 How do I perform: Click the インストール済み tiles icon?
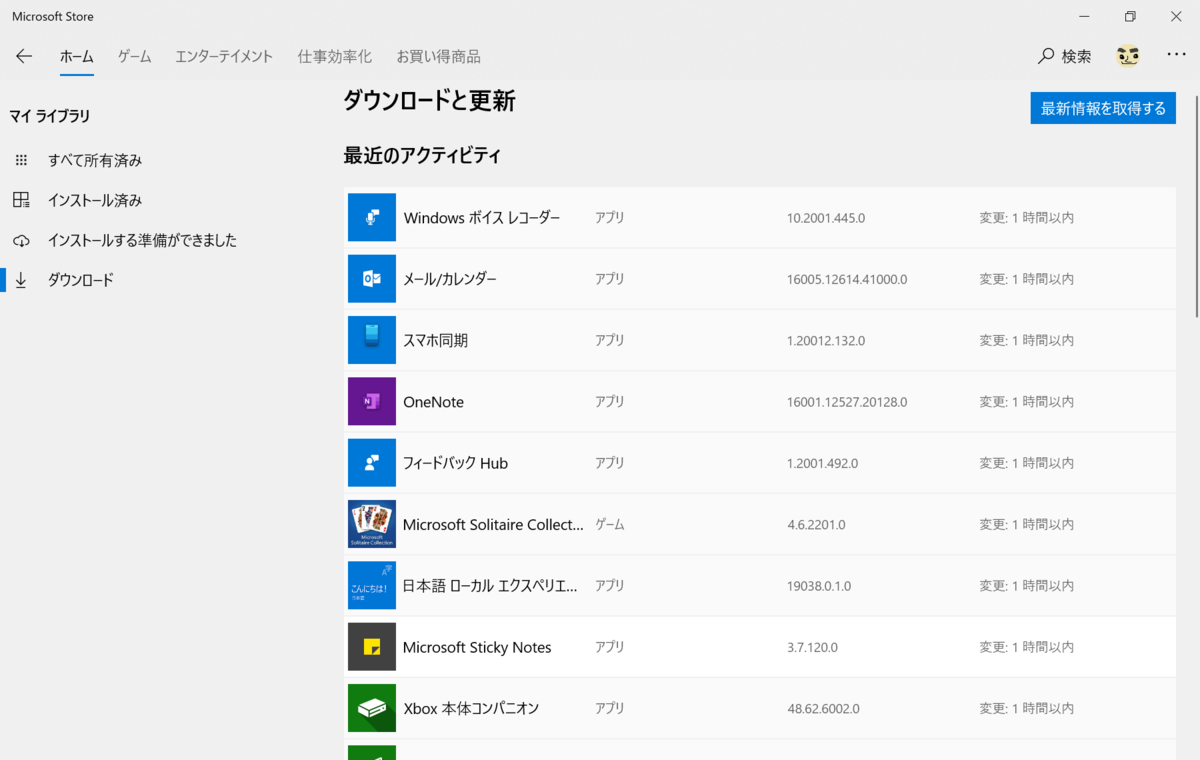tap(21, 200)
